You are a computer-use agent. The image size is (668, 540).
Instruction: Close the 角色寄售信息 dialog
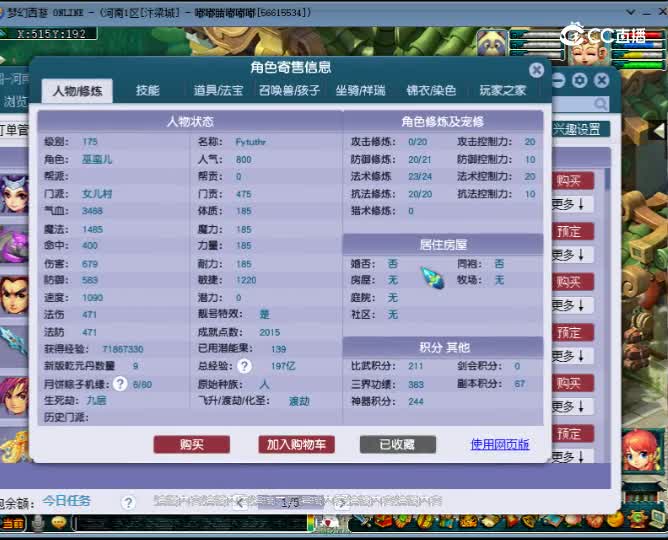(x=536, y=70)
